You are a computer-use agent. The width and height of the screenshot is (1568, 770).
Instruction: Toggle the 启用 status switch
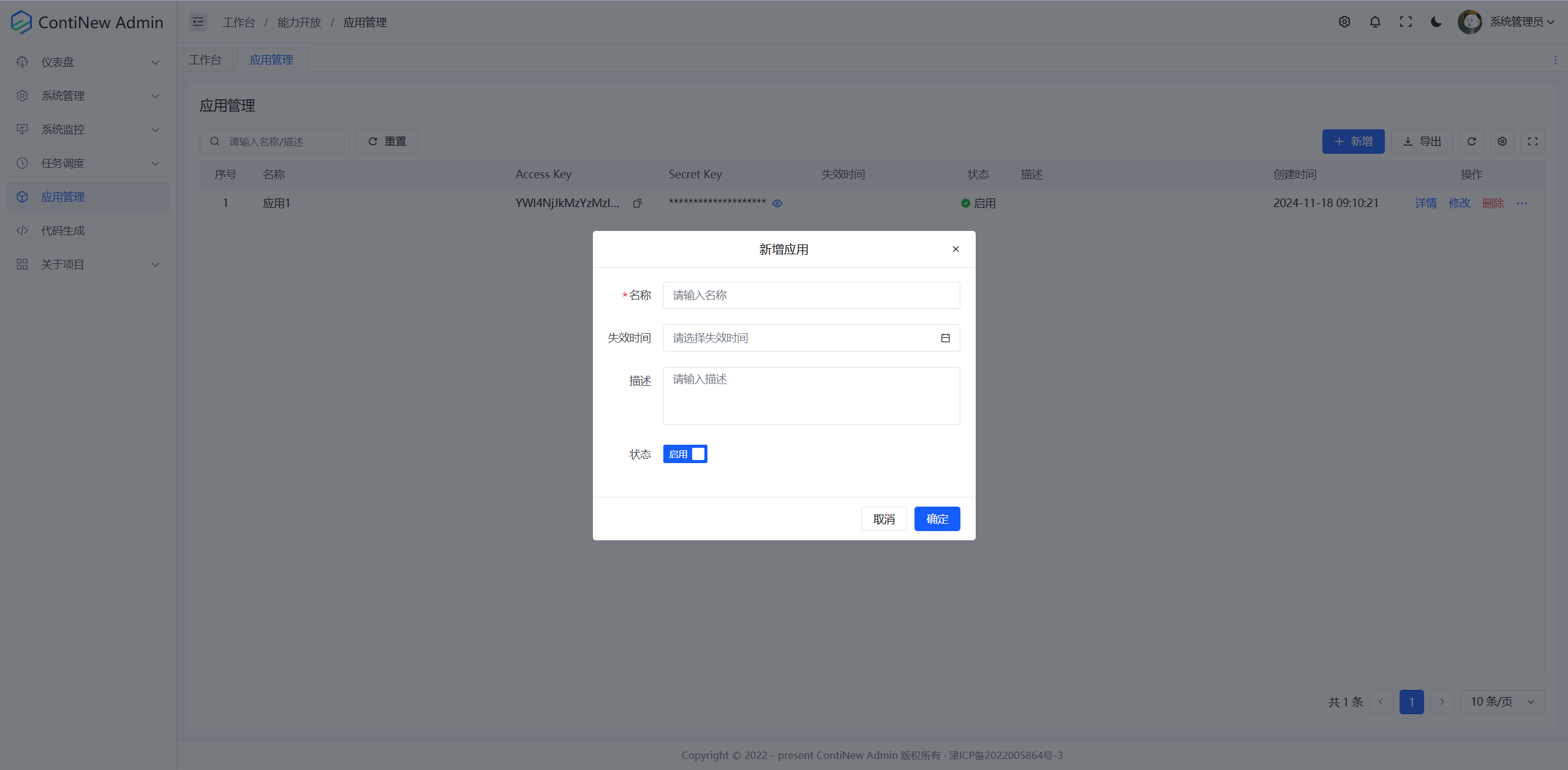(685, 454)
